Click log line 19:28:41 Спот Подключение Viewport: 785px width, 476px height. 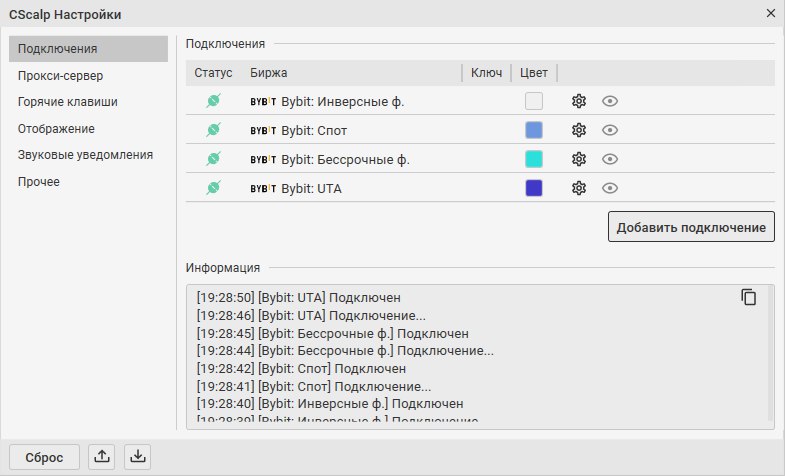(313, 386)
